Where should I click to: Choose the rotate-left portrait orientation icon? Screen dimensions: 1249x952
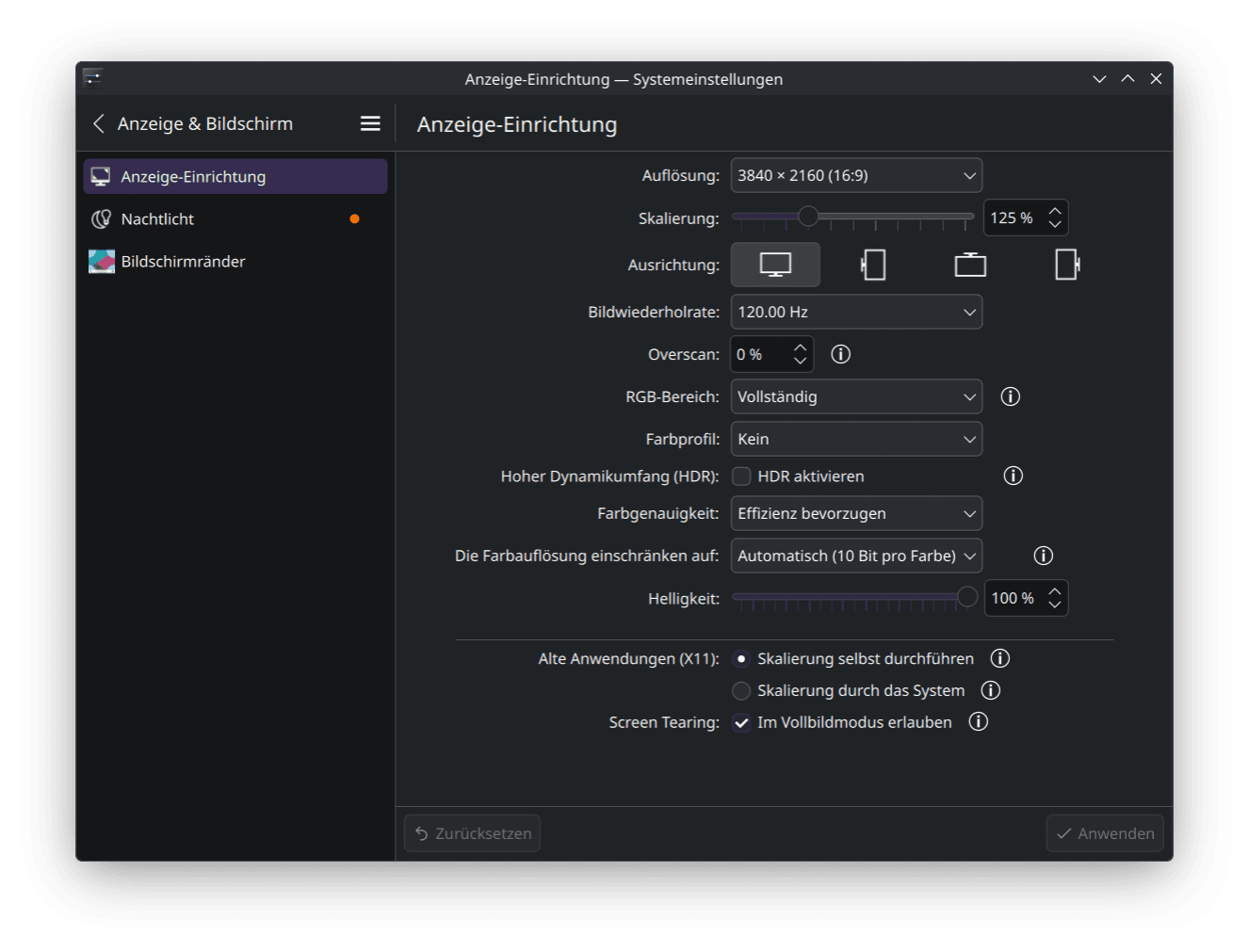(873, 265)
